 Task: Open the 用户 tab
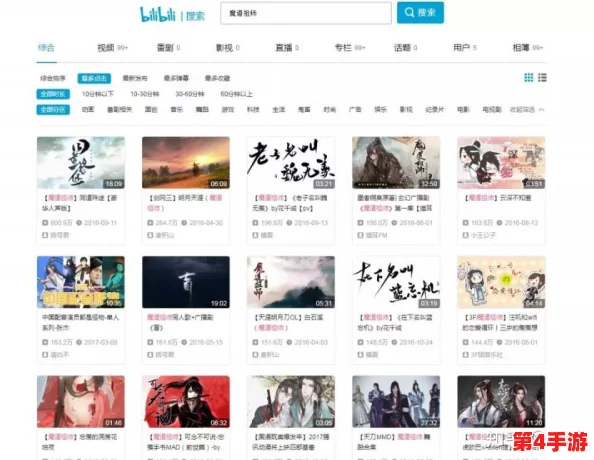(465, 48)
